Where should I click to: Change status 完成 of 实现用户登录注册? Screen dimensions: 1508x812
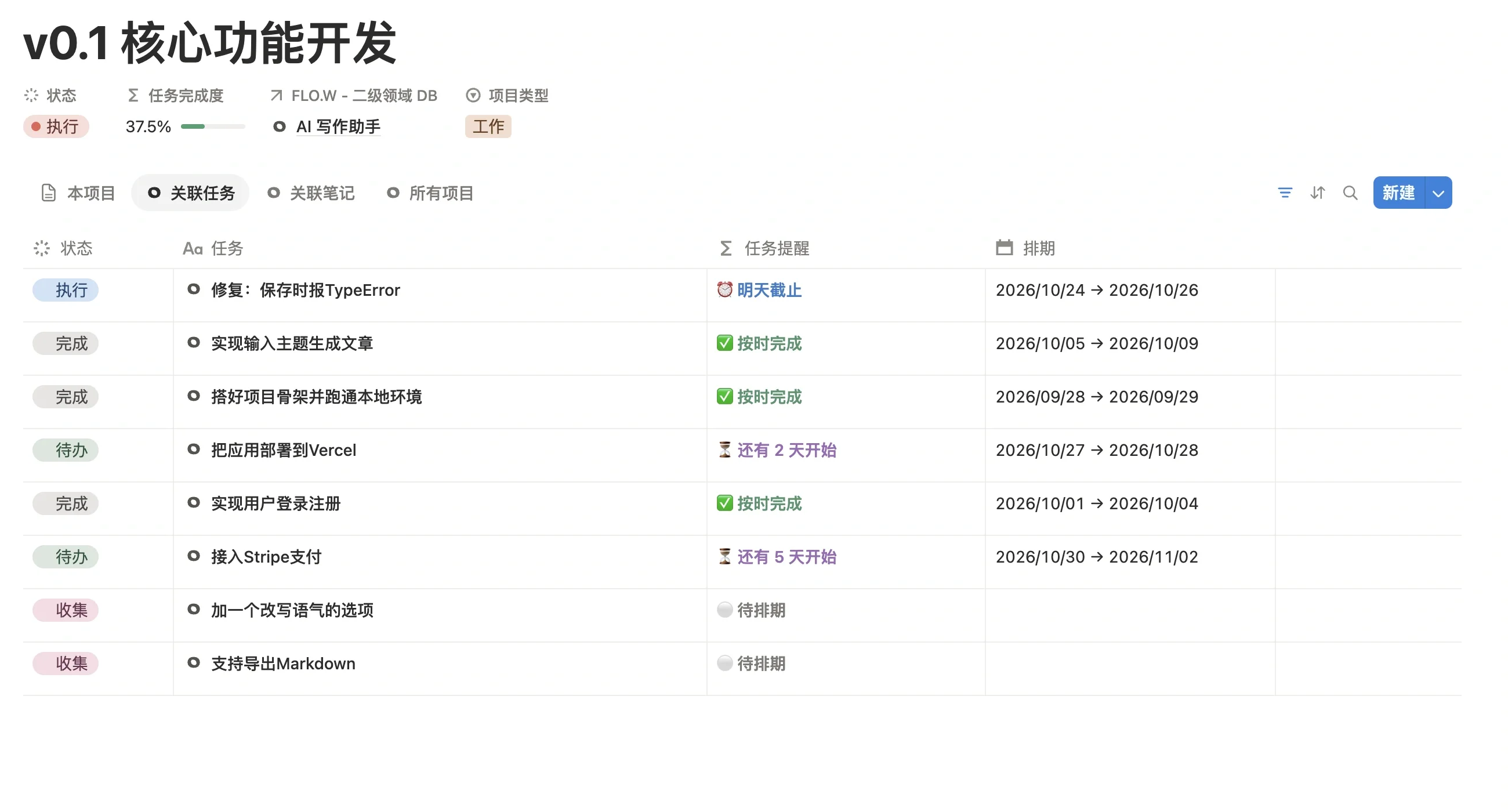[66, 503]
